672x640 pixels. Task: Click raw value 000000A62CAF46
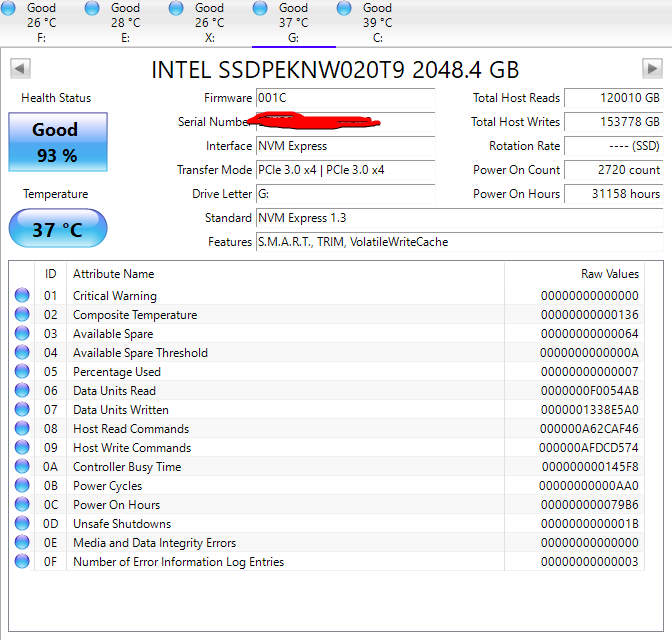tap(589, 429)
